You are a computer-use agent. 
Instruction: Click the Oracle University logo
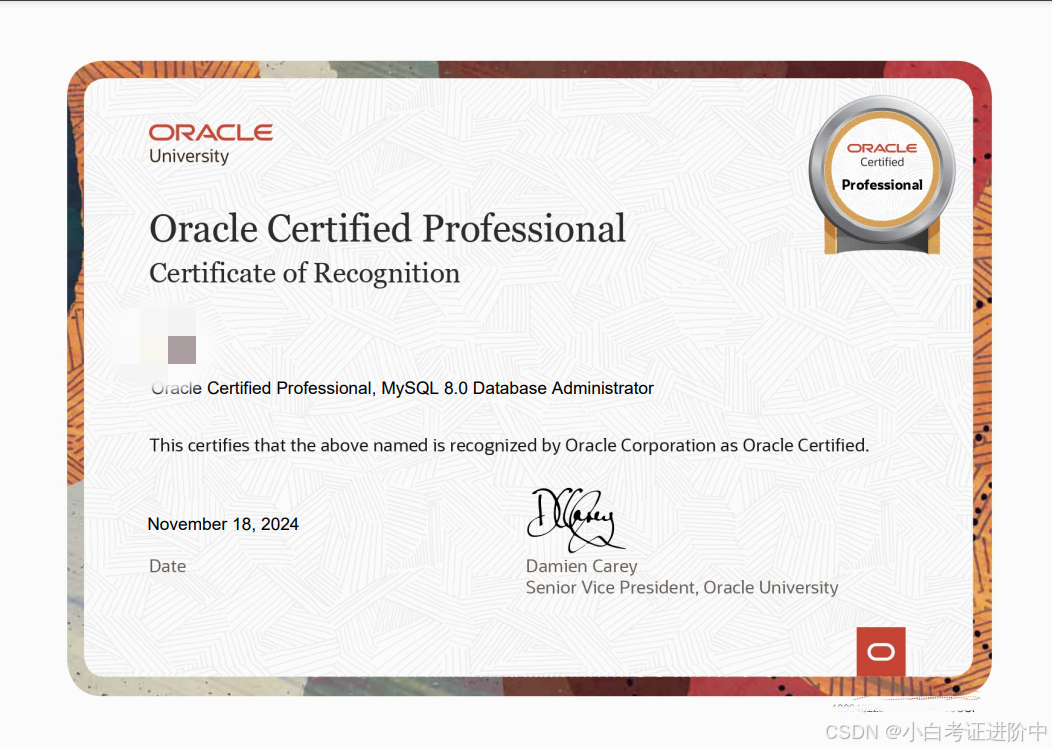click(211, 144)
